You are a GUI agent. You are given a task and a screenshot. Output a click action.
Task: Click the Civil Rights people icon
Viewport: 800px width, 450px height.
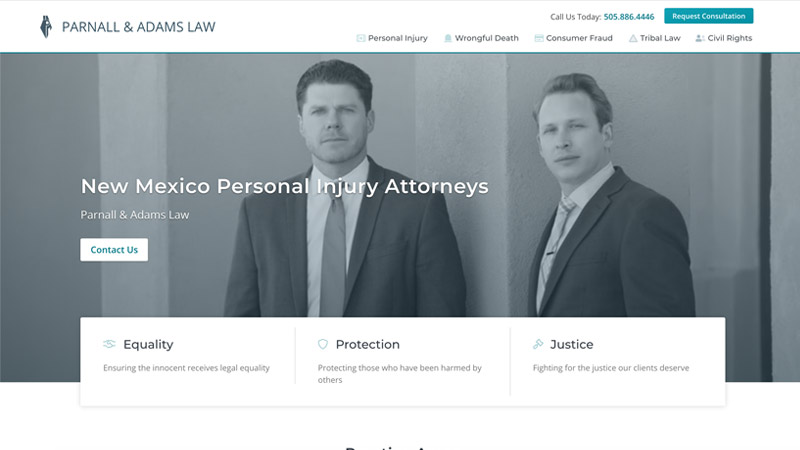click(x=700, y=38)
